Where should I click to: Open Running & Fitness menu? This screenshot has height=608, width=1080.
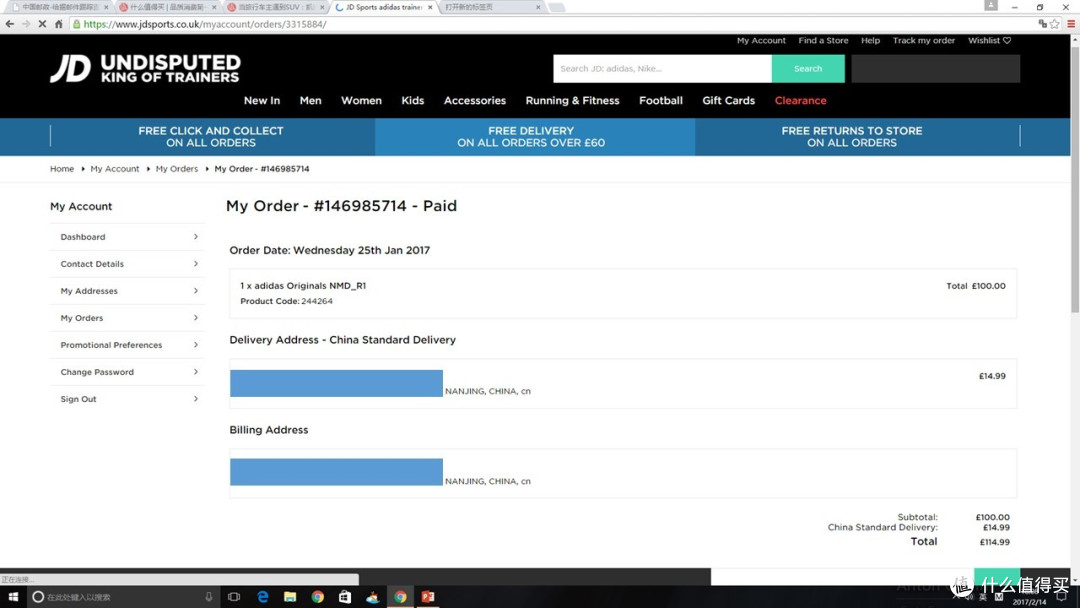[572, 101]
